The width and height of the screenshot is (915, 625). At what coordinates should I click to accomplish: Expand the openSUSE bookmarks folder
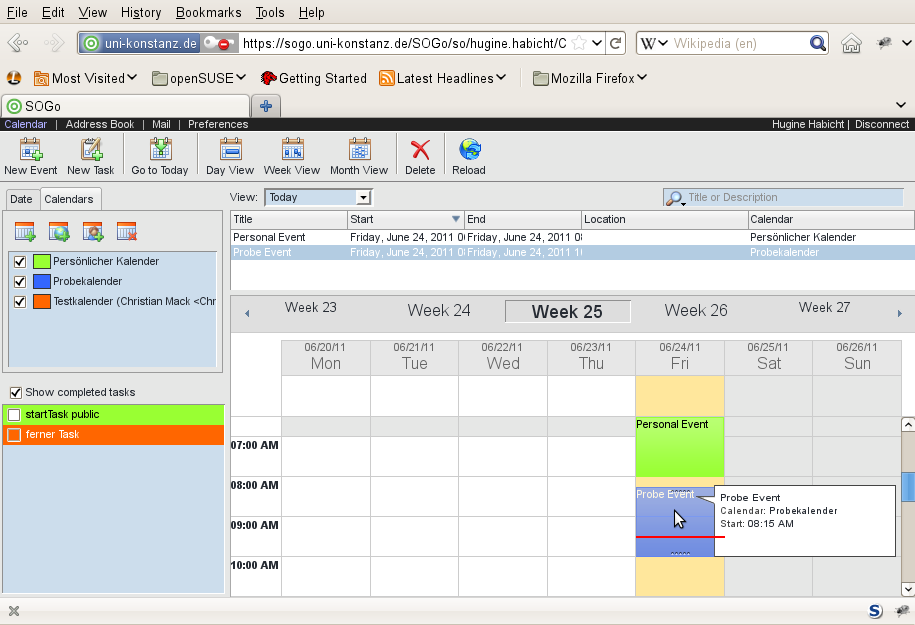coord(199,78)
